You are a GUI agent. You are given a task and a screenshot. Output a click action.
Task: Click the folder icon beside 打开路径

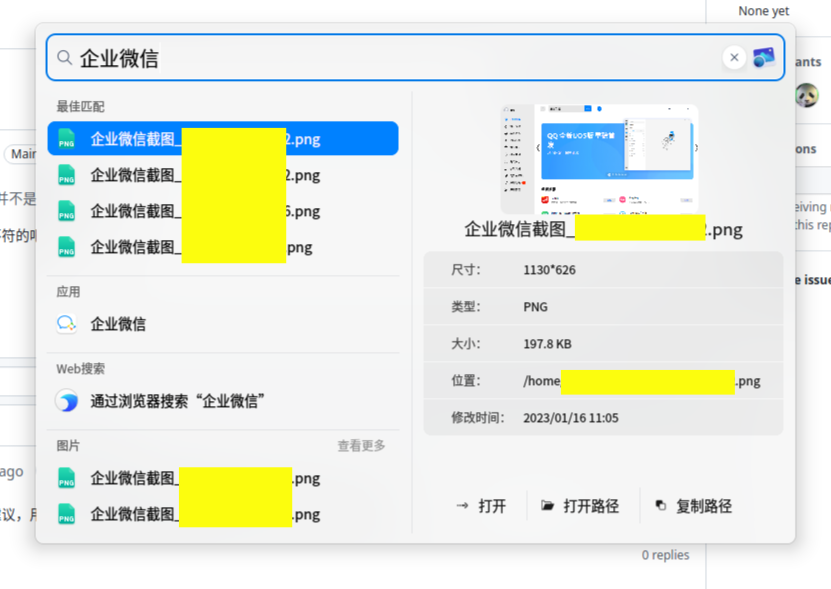(x=547, y=506)
